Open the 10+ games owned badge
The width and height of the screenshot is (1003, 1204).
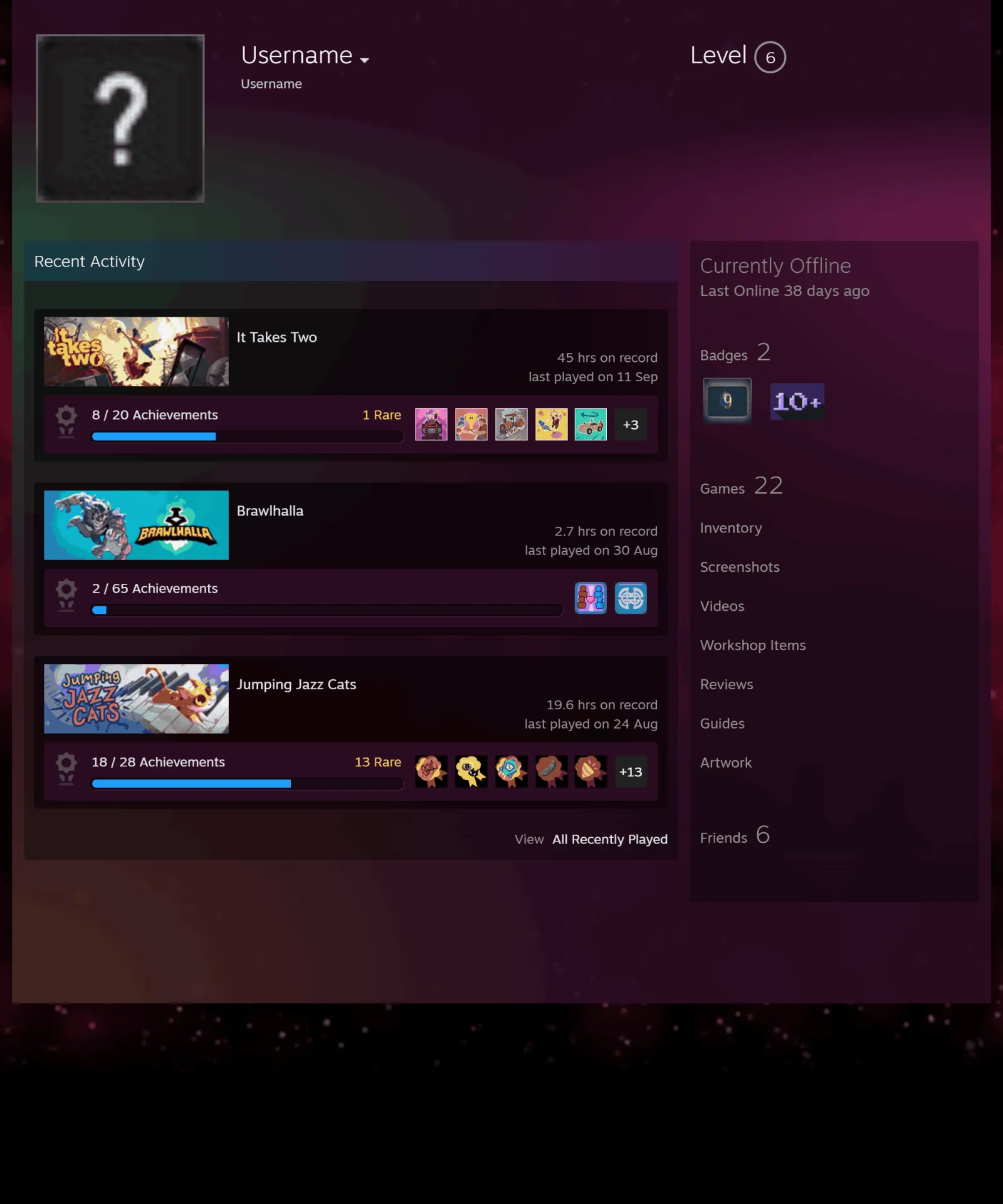click(x=797, y=401)
